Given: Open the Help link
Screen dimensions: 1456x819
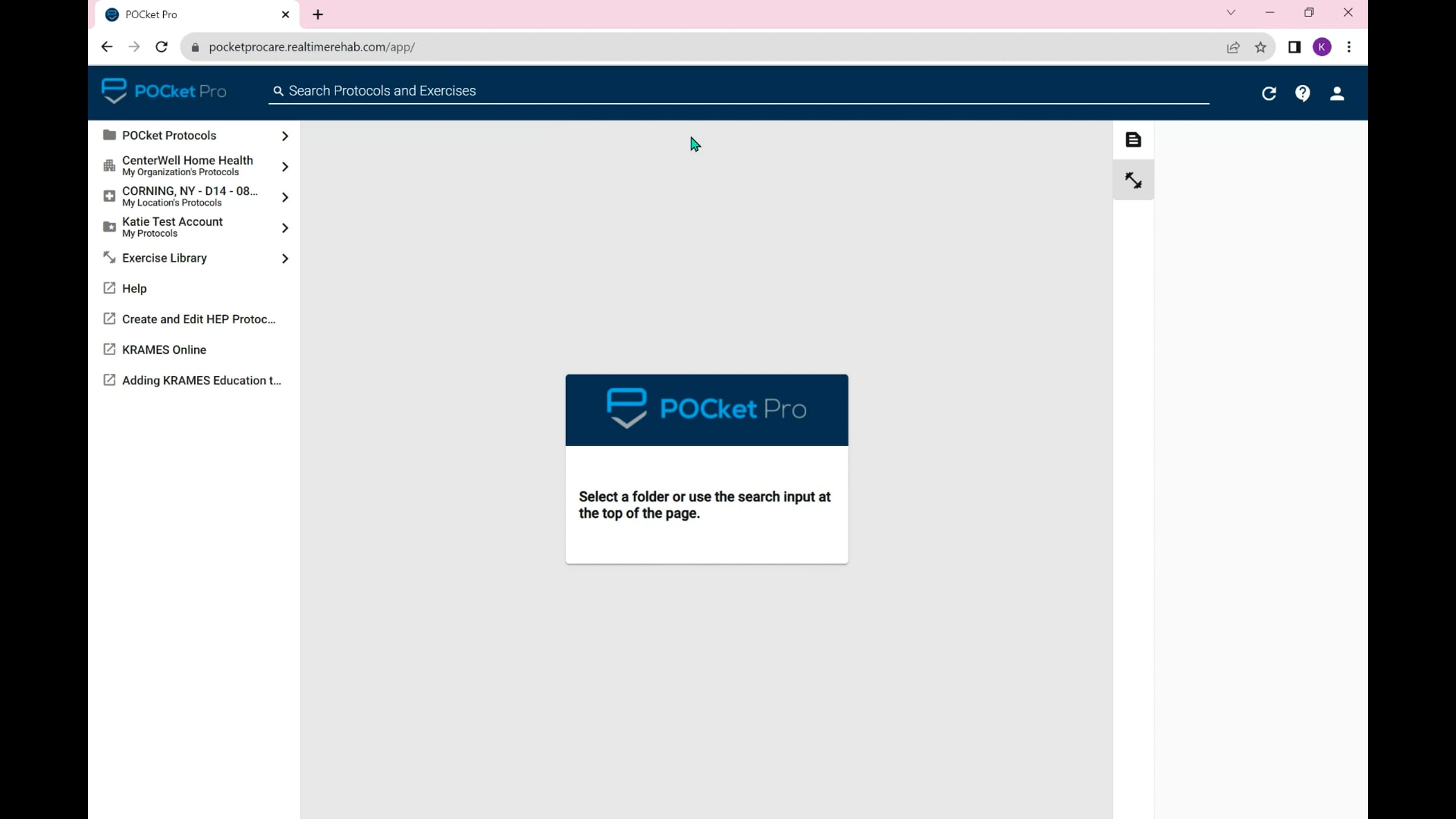Looking at the screenshot, I should click(x=194, y=288).
